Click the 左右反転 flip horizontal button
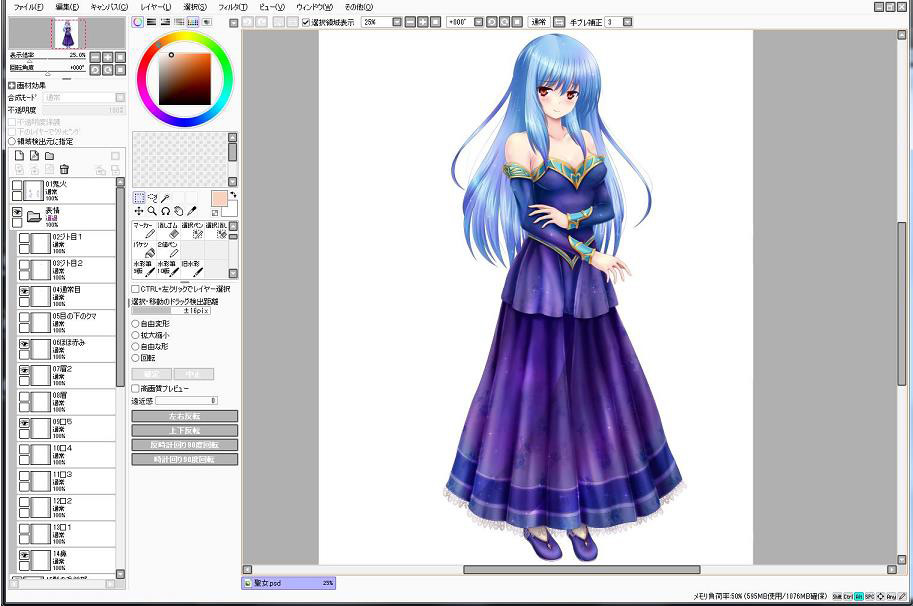Image resolution: width=913 pixels, height=606 pixels. pyautogui.click(x=185, y=416)
